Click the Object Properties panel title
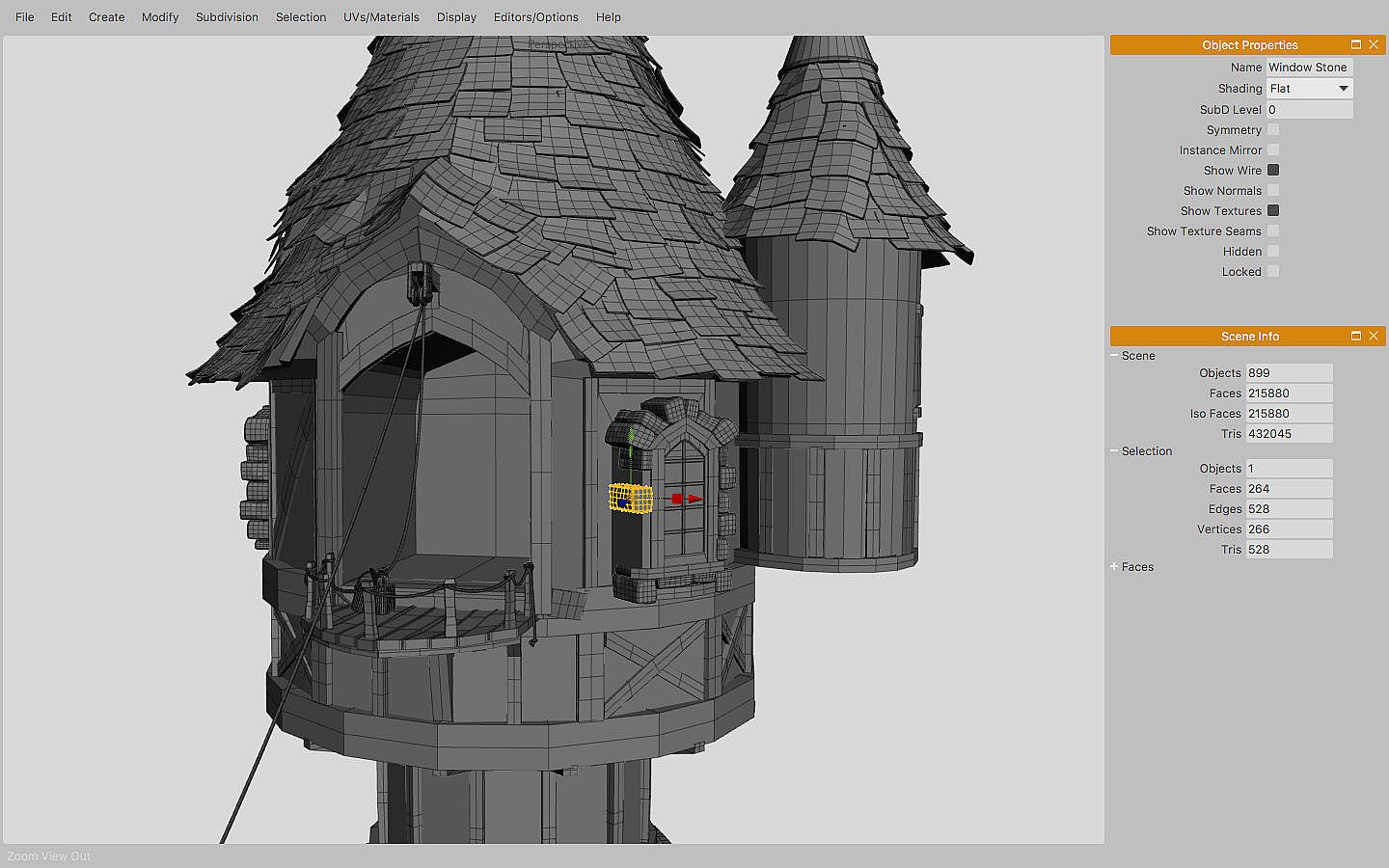 (x=1250, y=45)
